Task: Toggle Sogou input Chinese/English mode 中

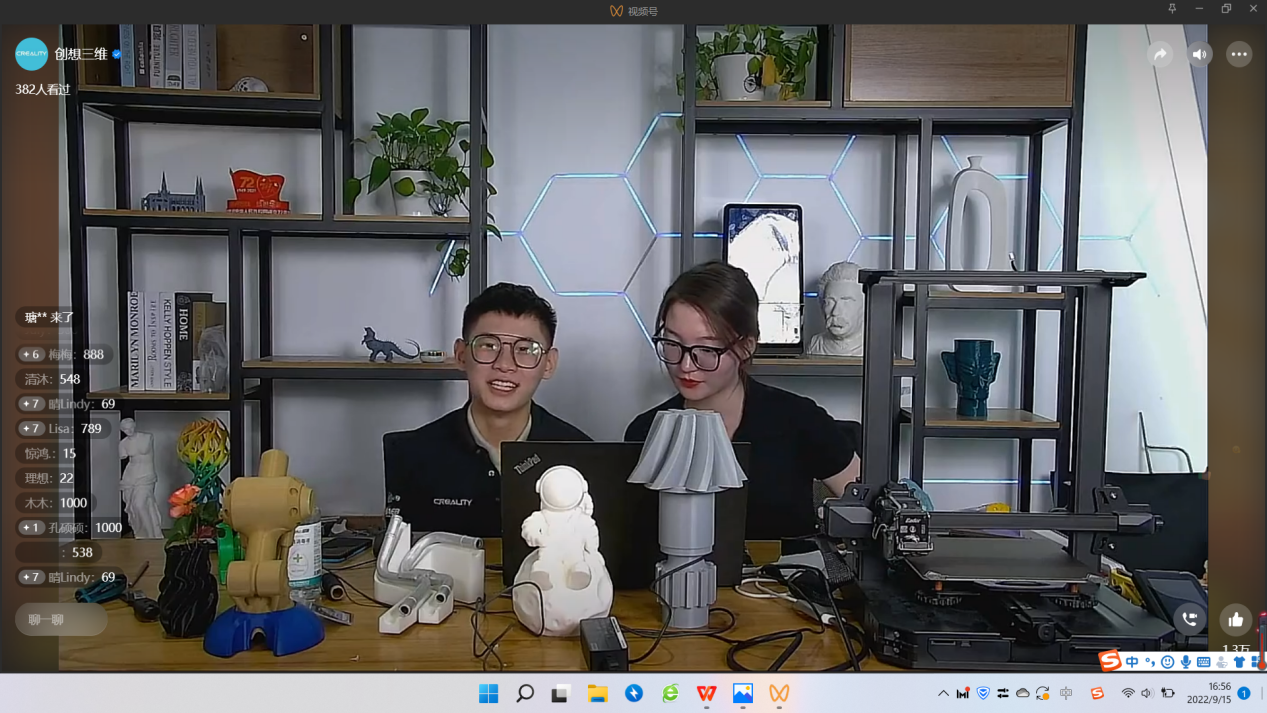Action: point(1132,662)
